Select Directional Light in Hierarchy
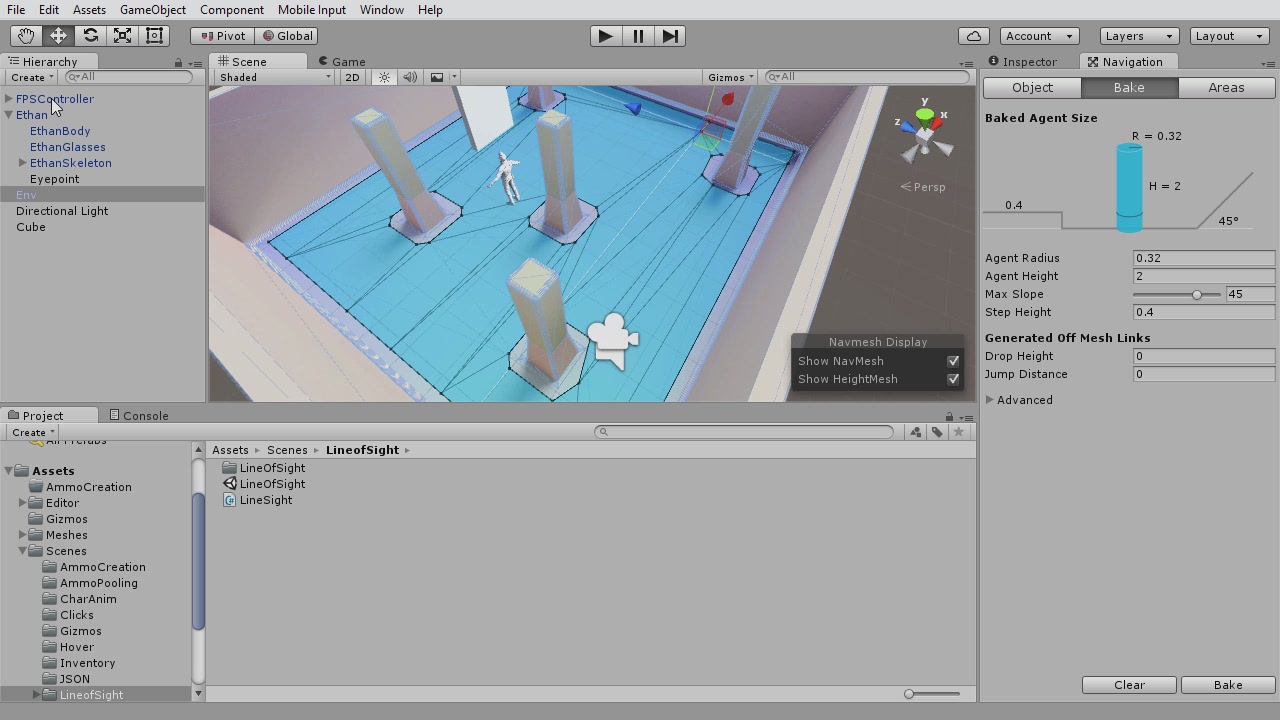 (x=62, y=211)
